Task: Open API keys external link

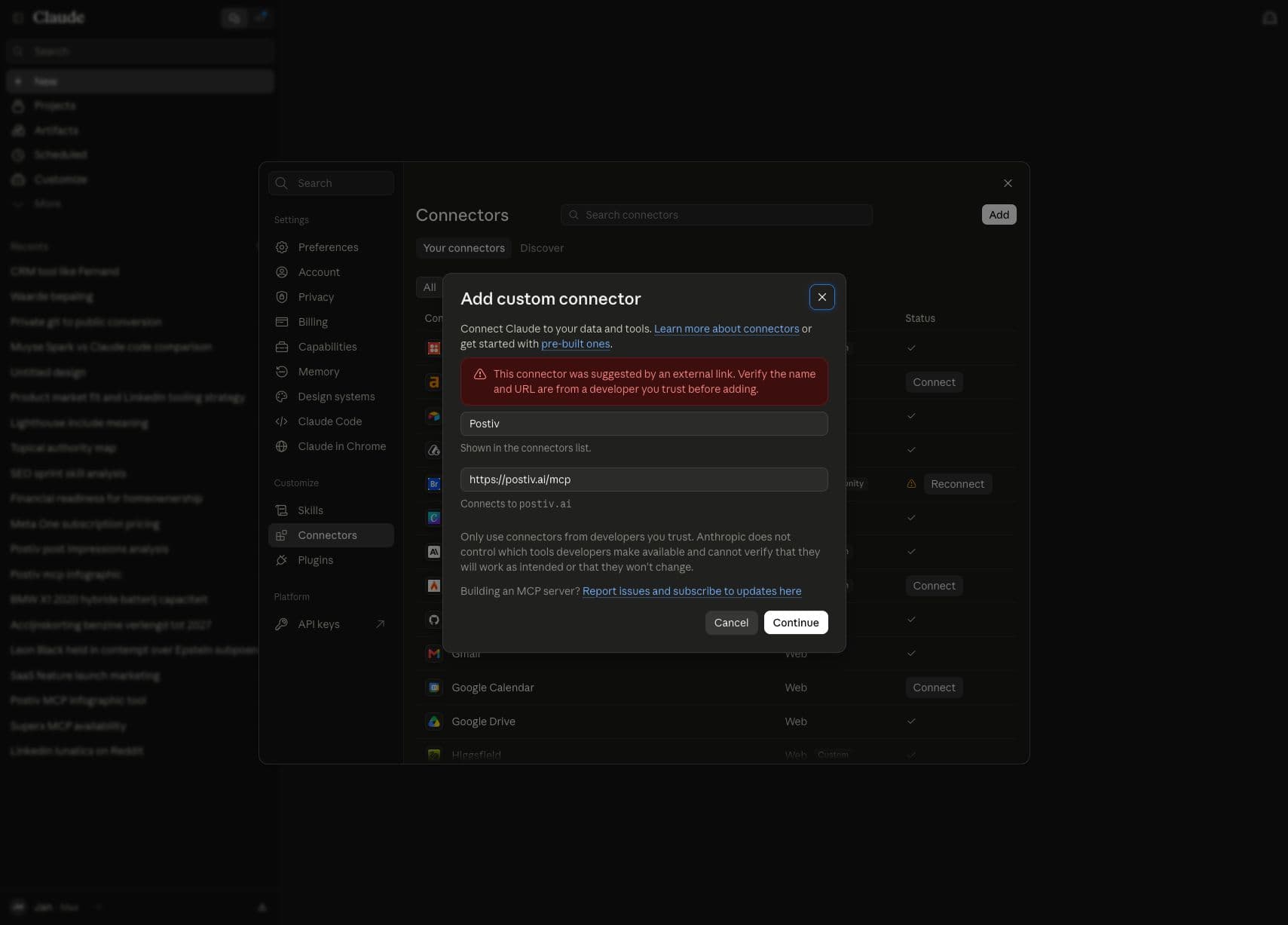Action: click(331, 624)
